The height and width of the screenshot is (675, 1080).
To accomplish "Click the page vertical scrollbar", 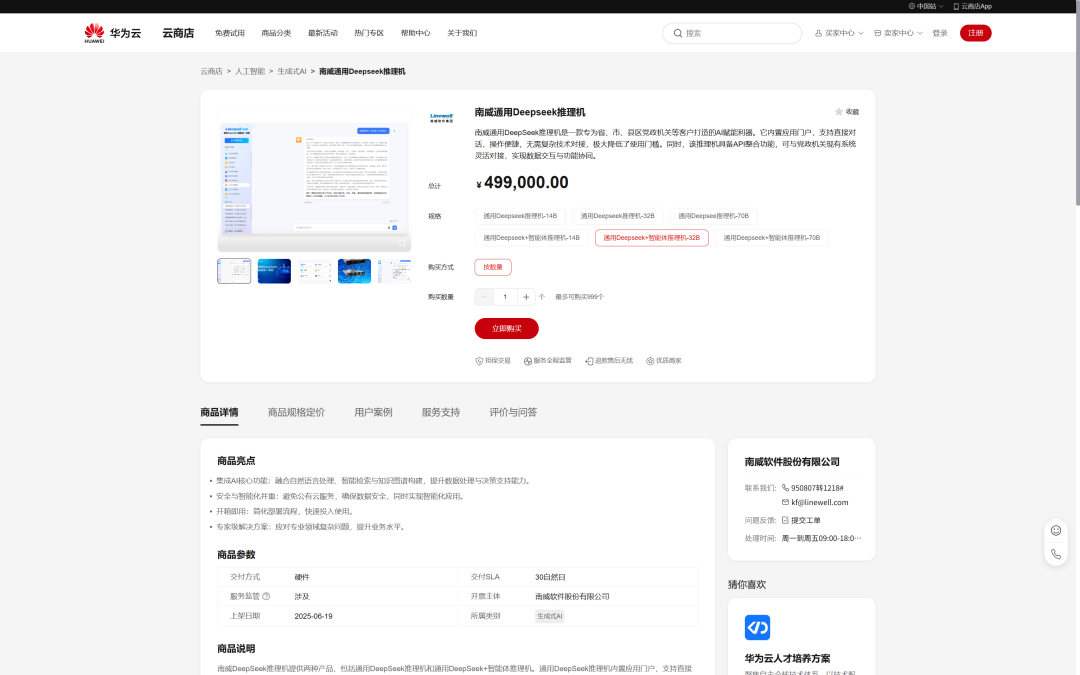I will [1077, 103].
